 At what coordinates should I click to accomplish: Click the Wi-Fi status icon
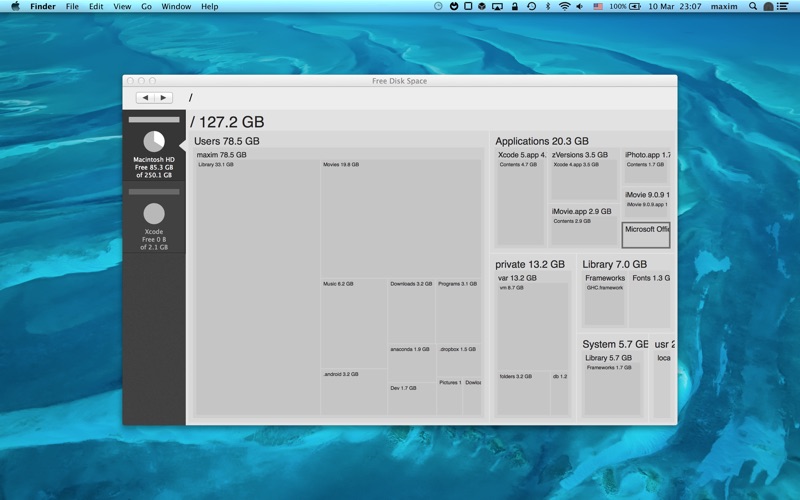click(x=564, y=6)
